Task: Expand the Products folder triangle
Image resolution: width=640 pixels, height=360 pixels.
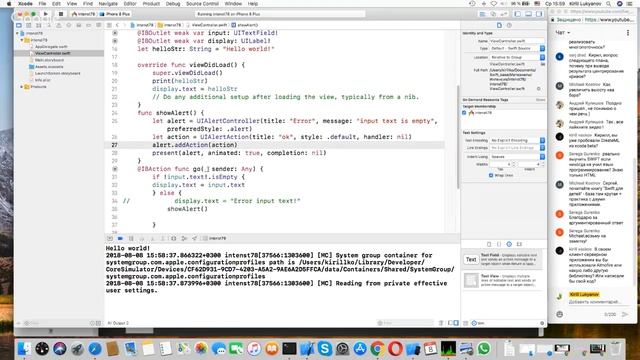Action: 22,87
